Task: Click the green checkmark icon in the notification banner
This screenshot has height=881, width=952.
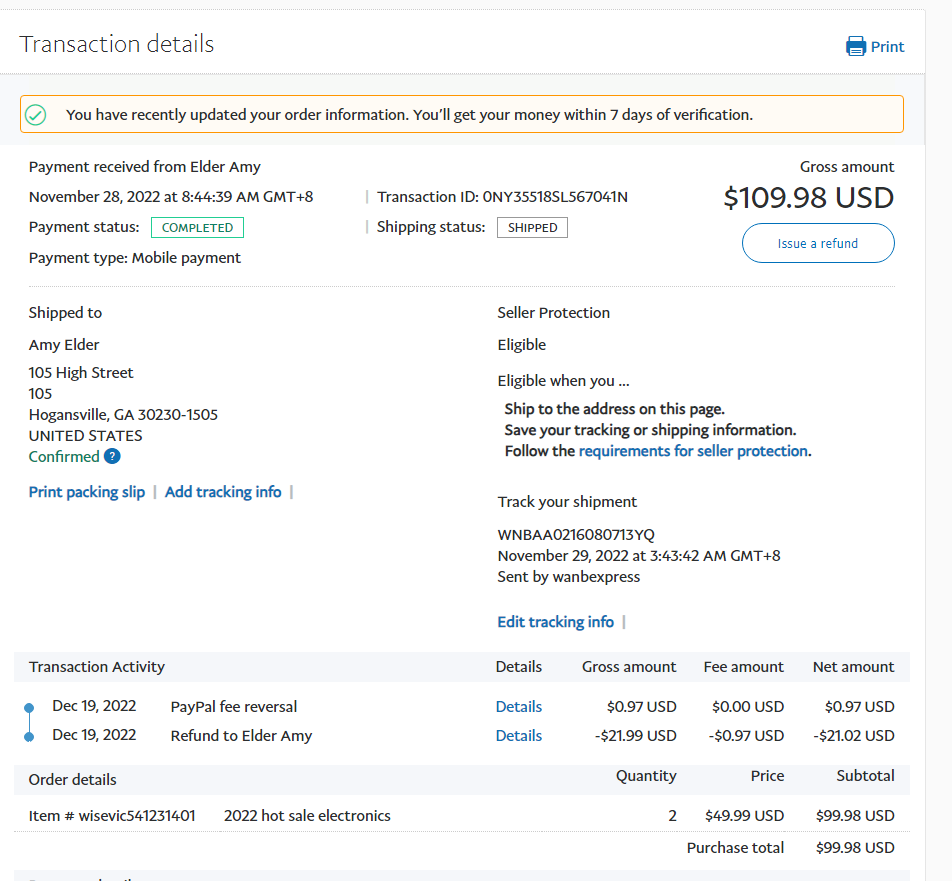Action: (x=36, y=115)
